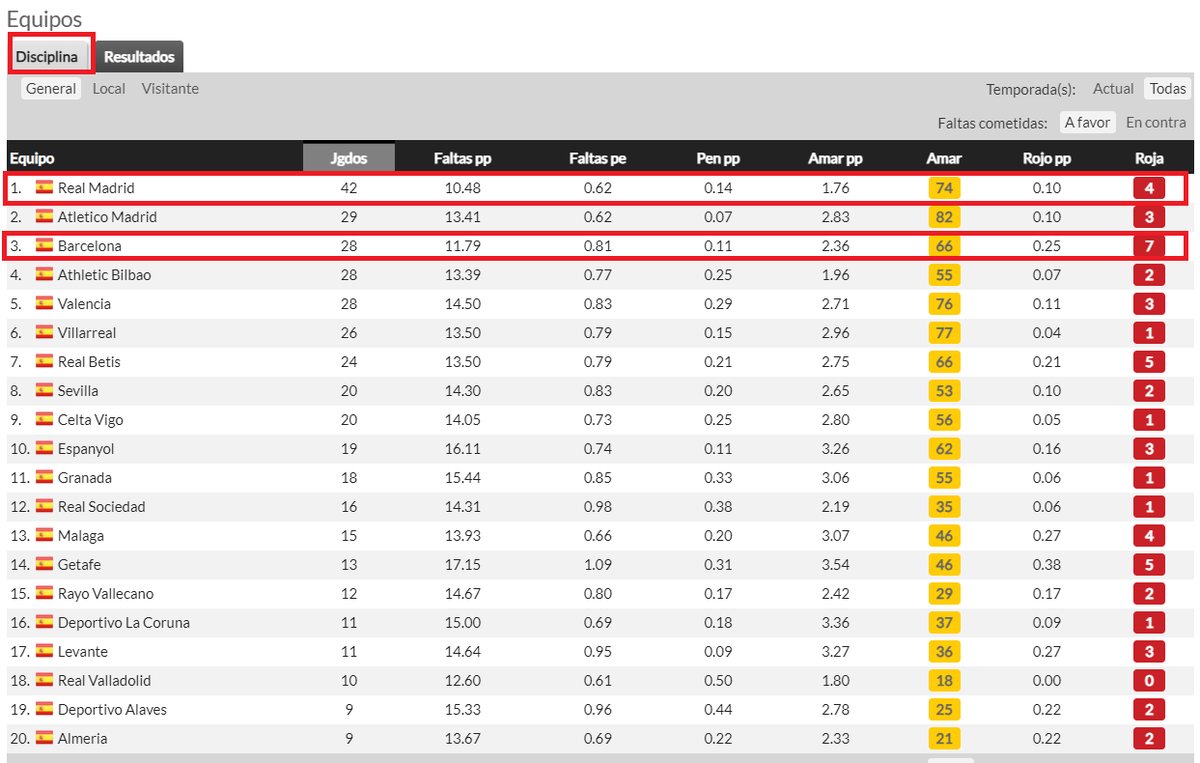
Task: Click Real Valladolid red card badge 0
Action: [x=1149, y=681]
